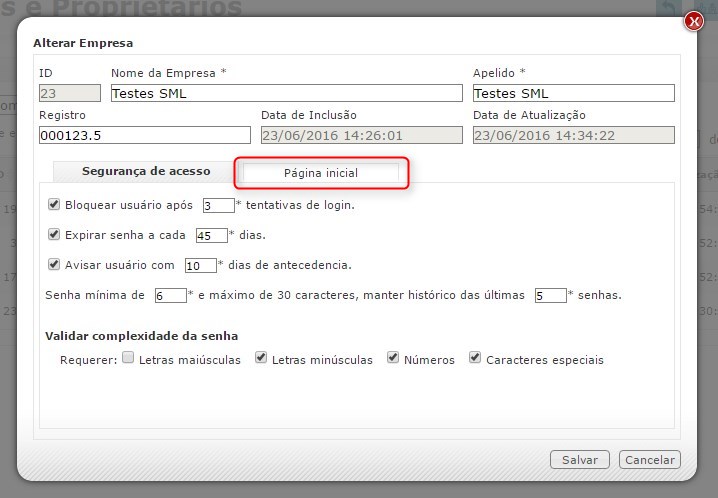This screenshot has height=498, width=718.
Task: Disable the Avisar usuário com checkbox
Action: (x=54, y=265)
